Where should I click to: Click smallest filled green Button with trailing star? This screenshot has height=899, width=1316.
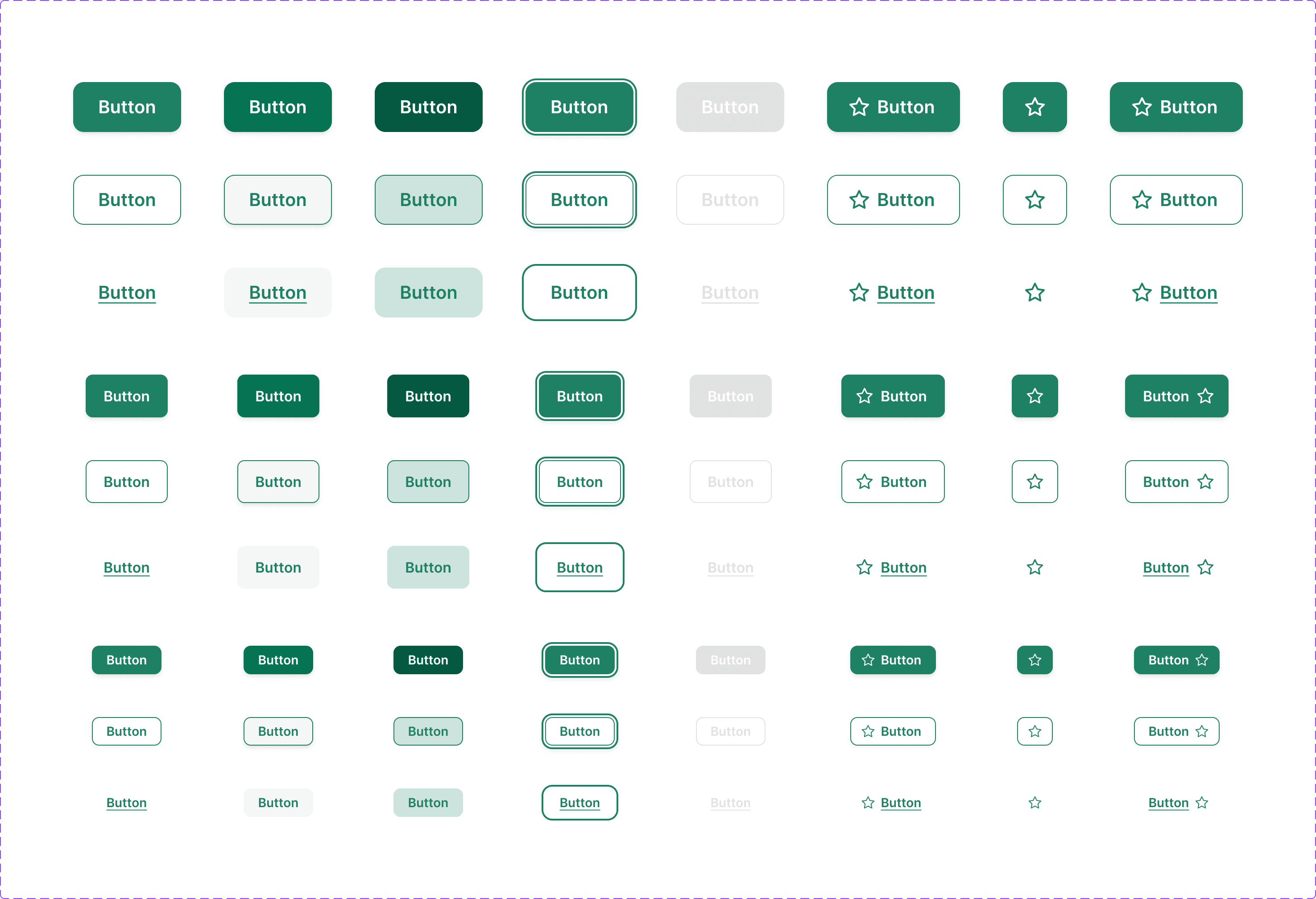(1177, 660)
